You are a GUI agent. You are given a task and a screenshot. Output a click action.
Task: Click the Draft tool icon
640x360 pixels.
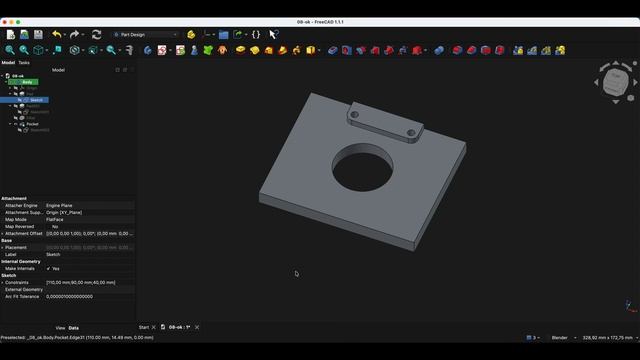click(x=485, y=50)
